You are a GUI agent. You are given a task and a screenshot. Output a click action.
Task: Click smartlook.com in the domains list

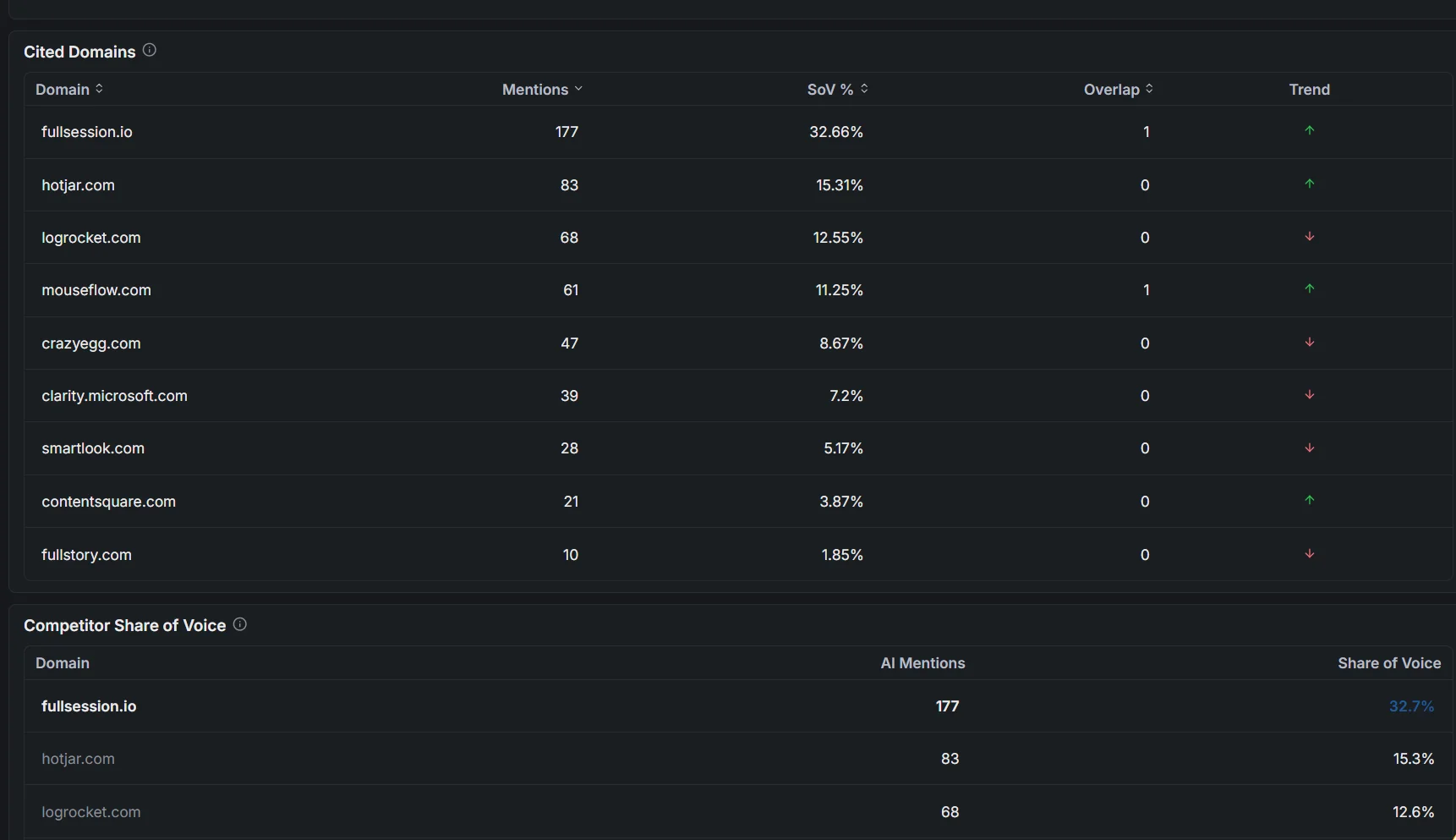pos(93,448)
